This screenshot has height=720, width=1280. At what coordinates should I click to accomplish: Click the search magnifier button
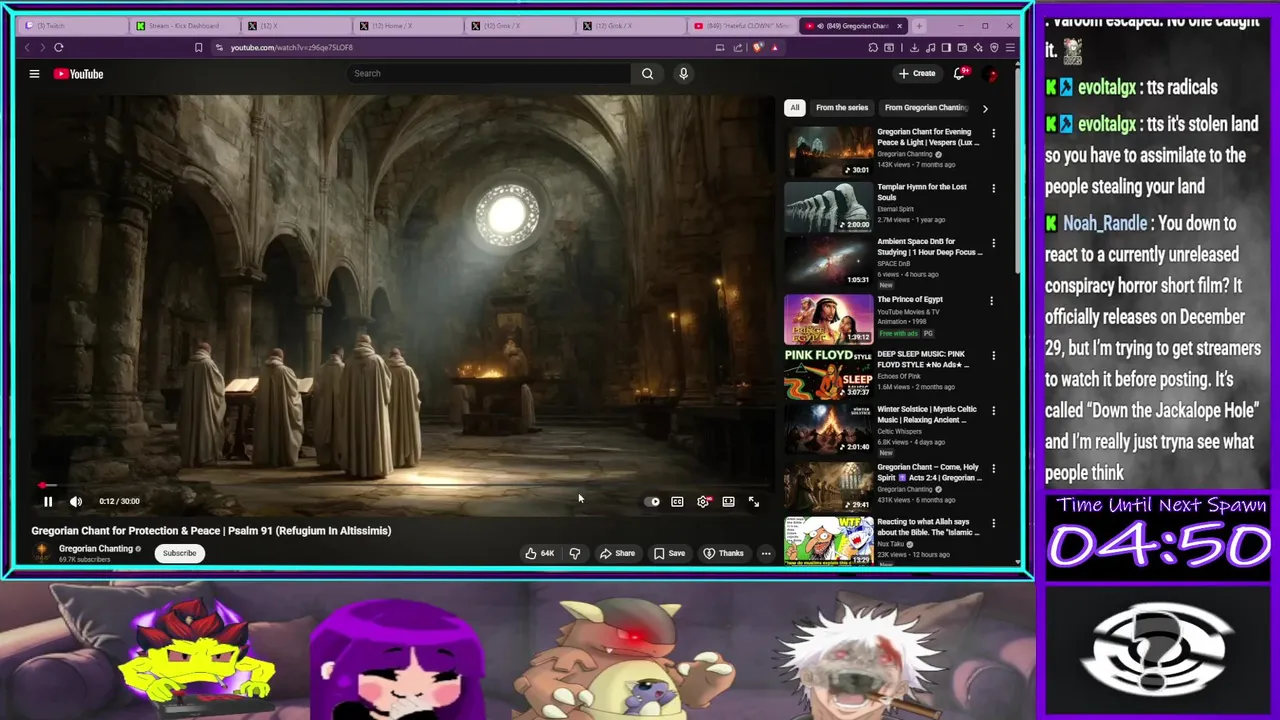coord(647,73)
